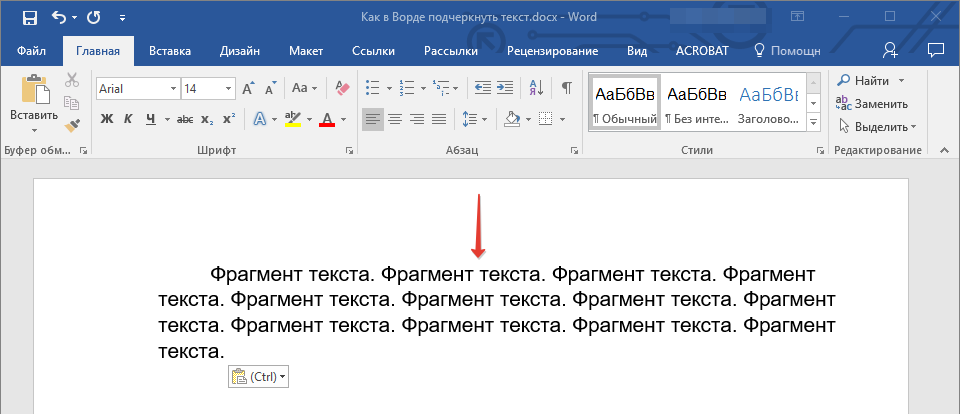The width and height of the screenshot is (960, 414).
Task: Open the Arial font name dropdown
Action: pos(173,88)
